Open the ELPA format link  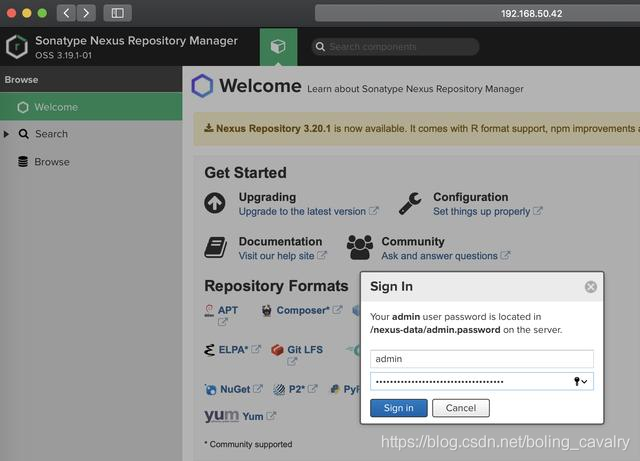coord(233,350)
